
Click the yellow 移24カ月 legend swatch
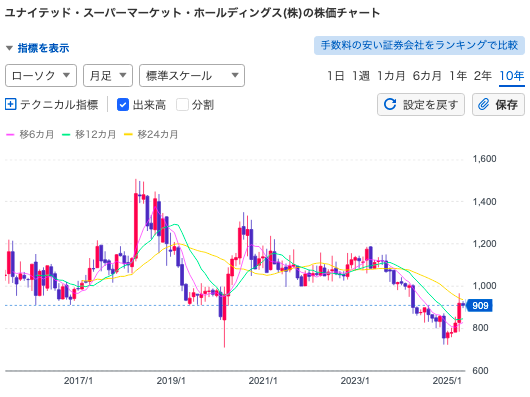pyautogui.click(x=128, y=135)
